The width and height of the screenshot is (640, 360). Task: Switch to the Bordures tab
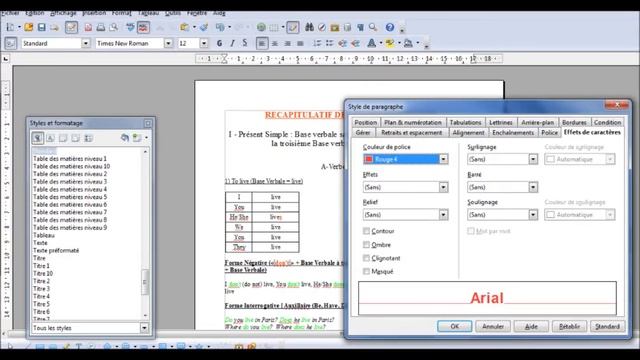[574, 122]
